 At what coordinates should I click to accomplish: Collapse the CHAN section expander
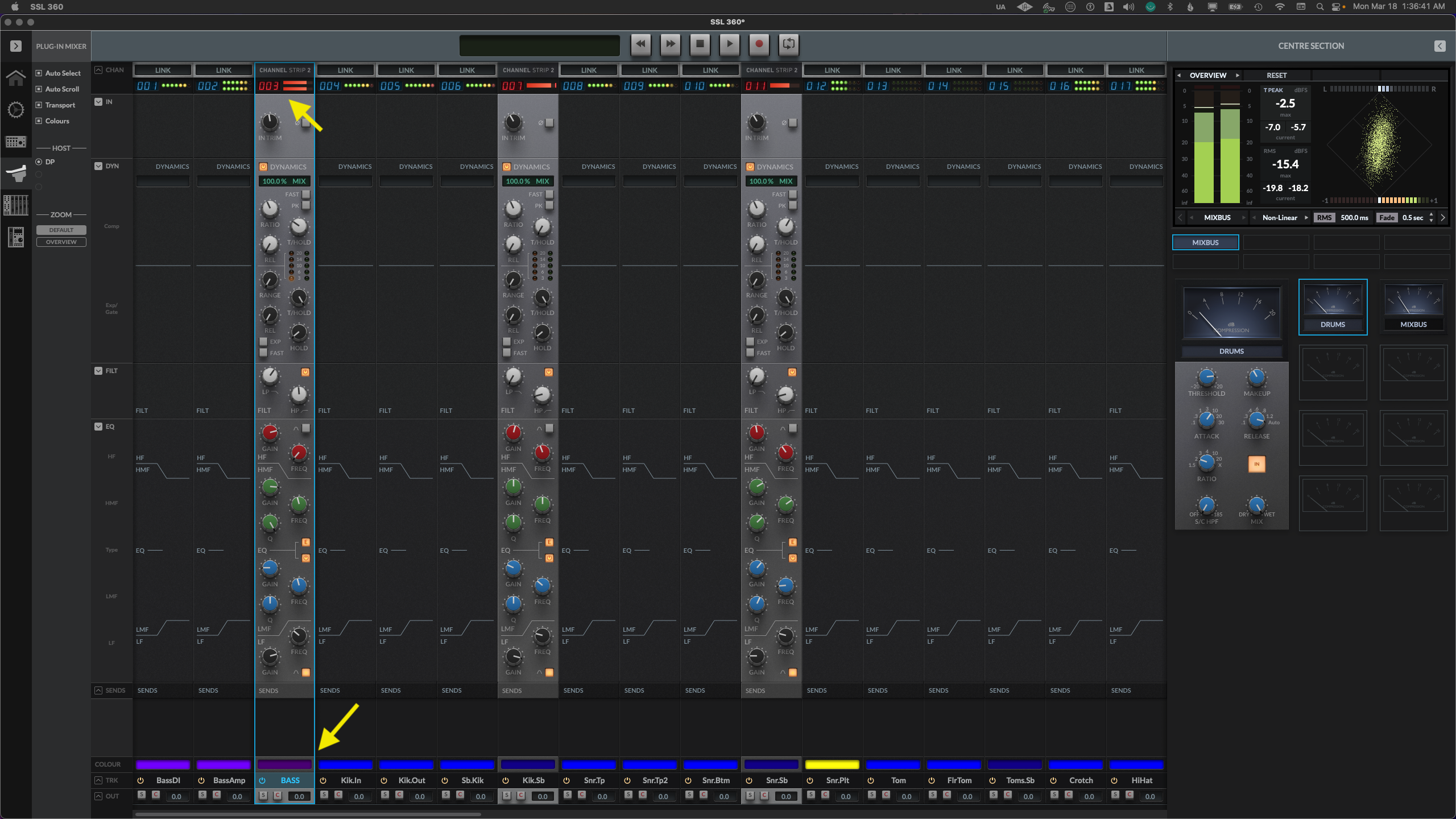pyautogui.click(x=98, y=70)
